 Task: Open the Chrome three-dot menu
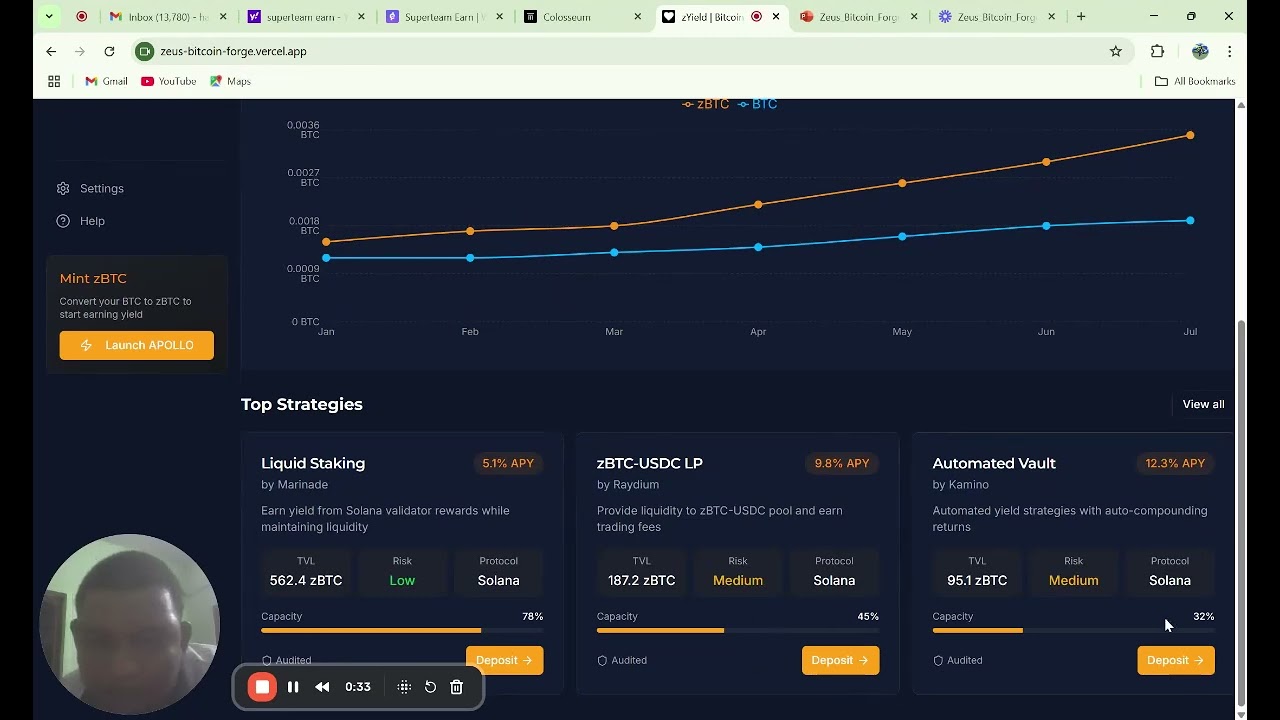point(1230,51)
